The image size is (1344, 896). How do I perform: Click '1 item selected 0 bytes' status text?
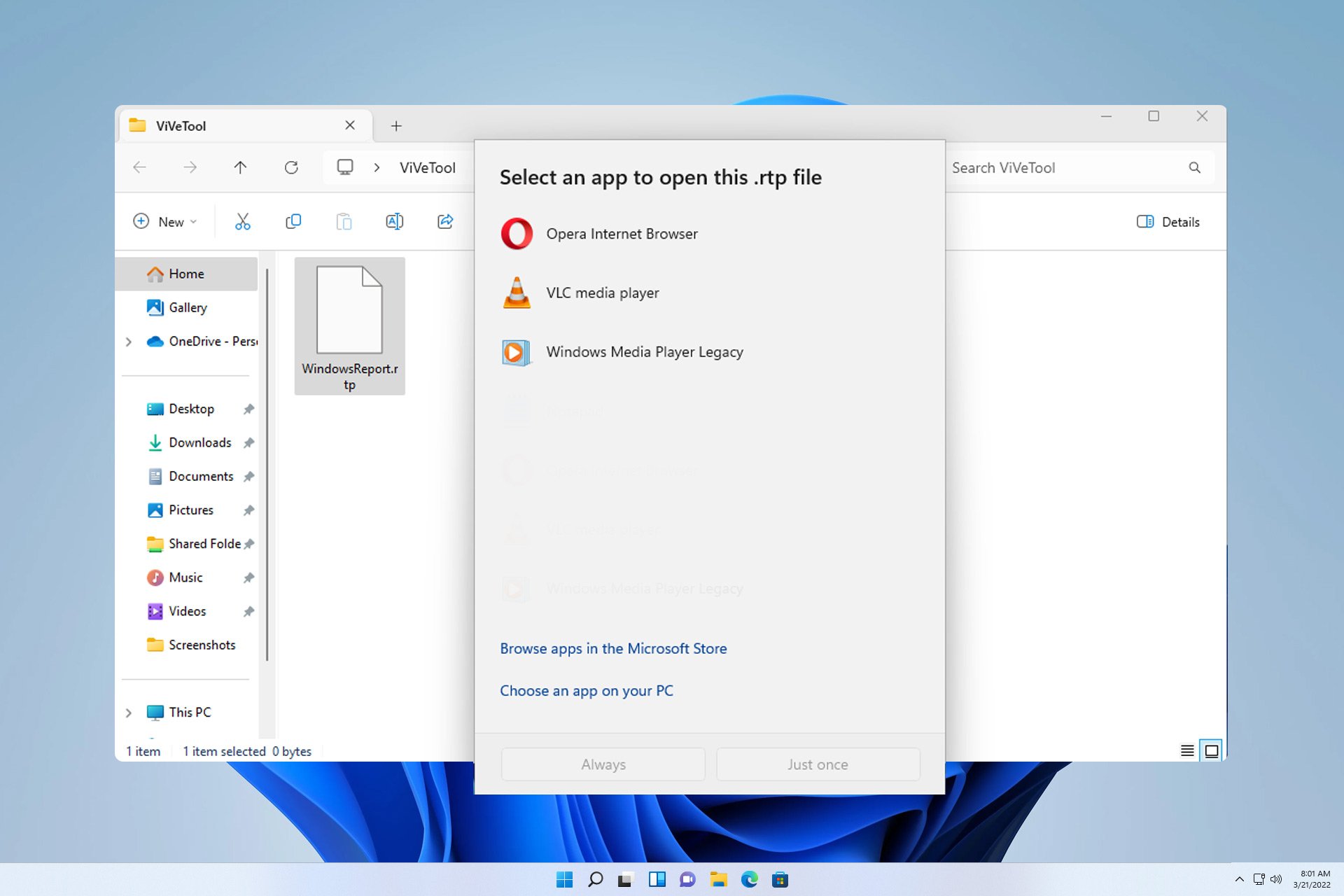(247, 751)
